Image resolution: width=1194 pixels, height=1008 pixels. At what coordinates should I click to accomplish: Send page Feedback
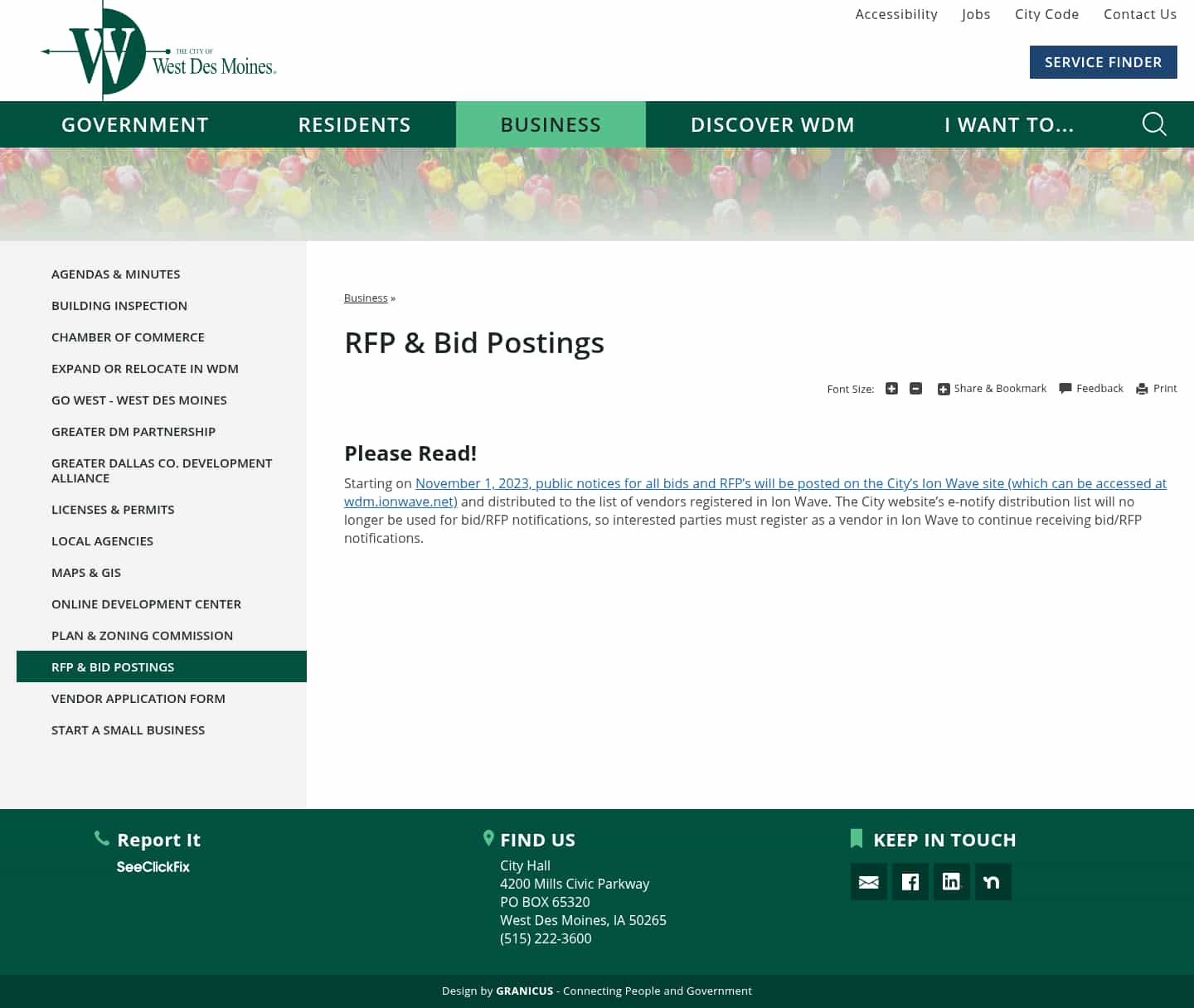[x=1090, y=388]
